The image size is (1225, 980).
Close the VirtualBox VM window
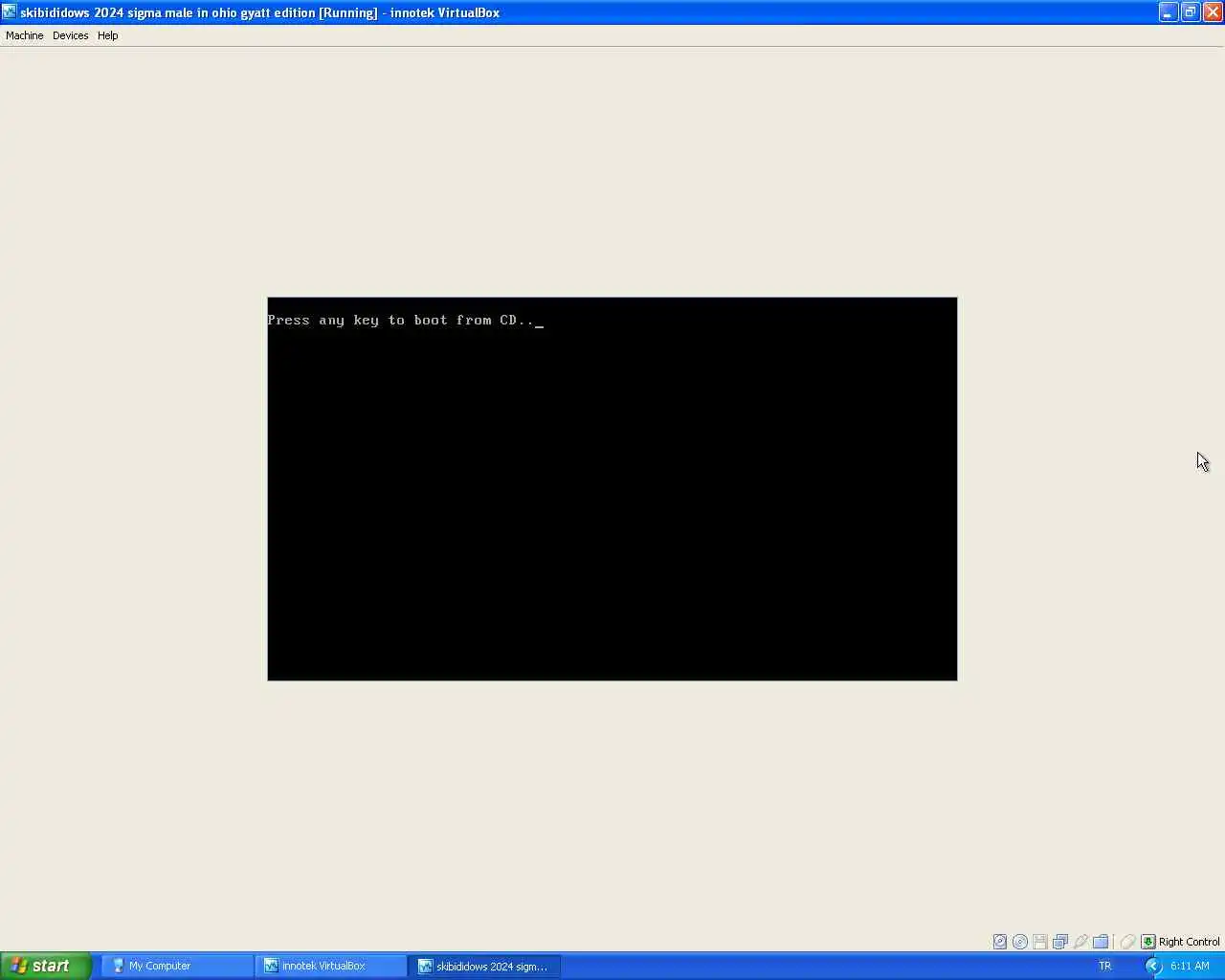(x=1213, y=12)
